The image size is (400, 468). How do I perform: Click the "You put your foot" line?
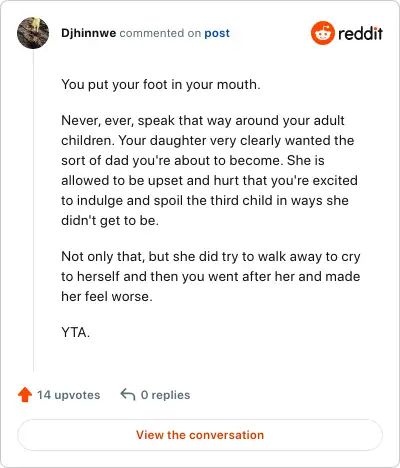(161, 85)
